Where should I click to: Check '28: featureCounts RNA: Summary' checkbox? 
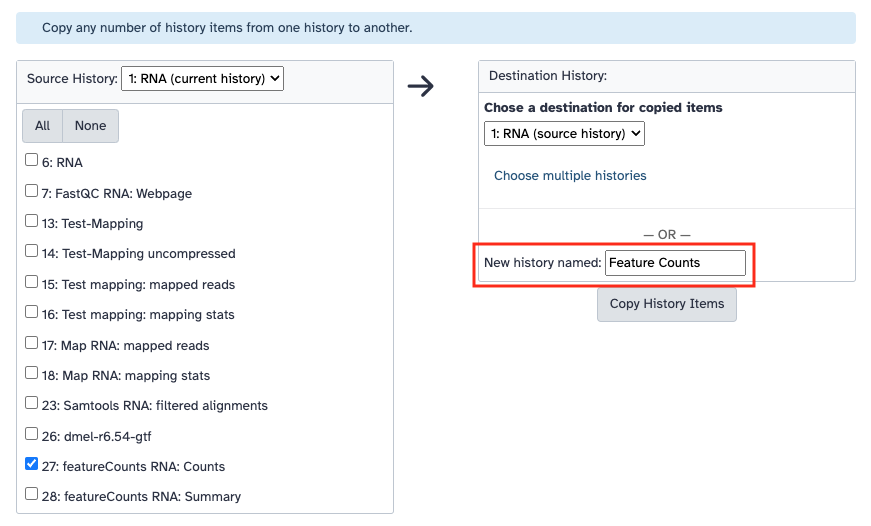tap(32, 494)
